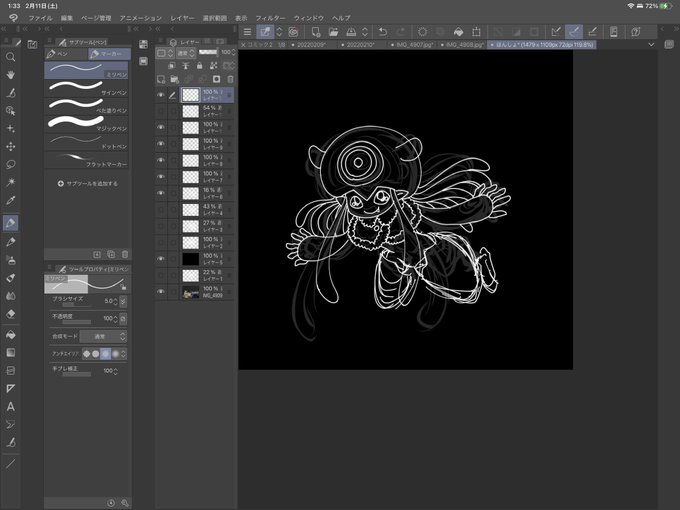Viewport: 680px width, 510px height.
Task: Click the layer mask icon in Layer panel
Action: (216, 79)
